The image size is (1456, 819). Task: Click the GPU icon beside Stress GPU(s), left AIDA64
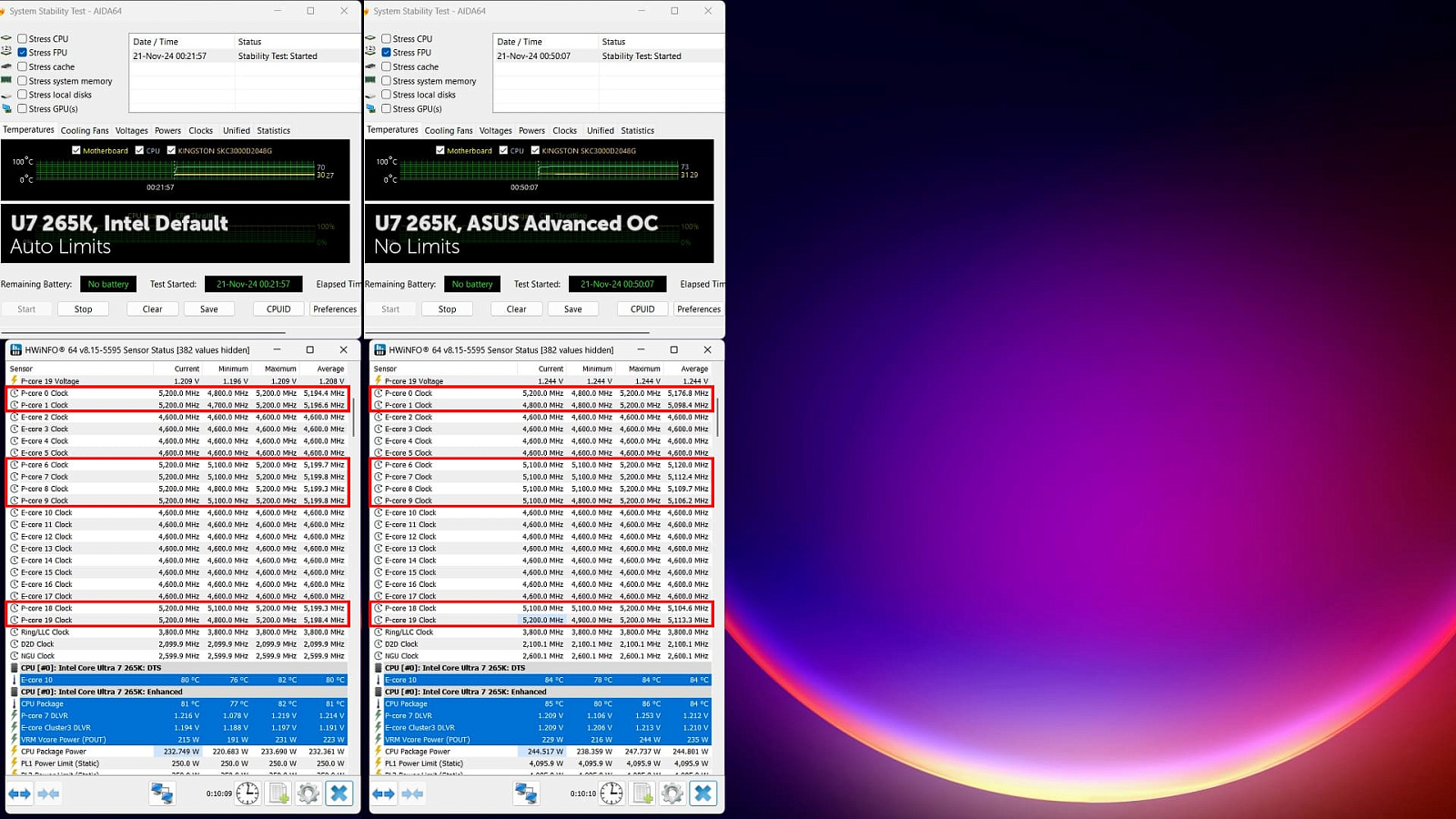point(7,108)
